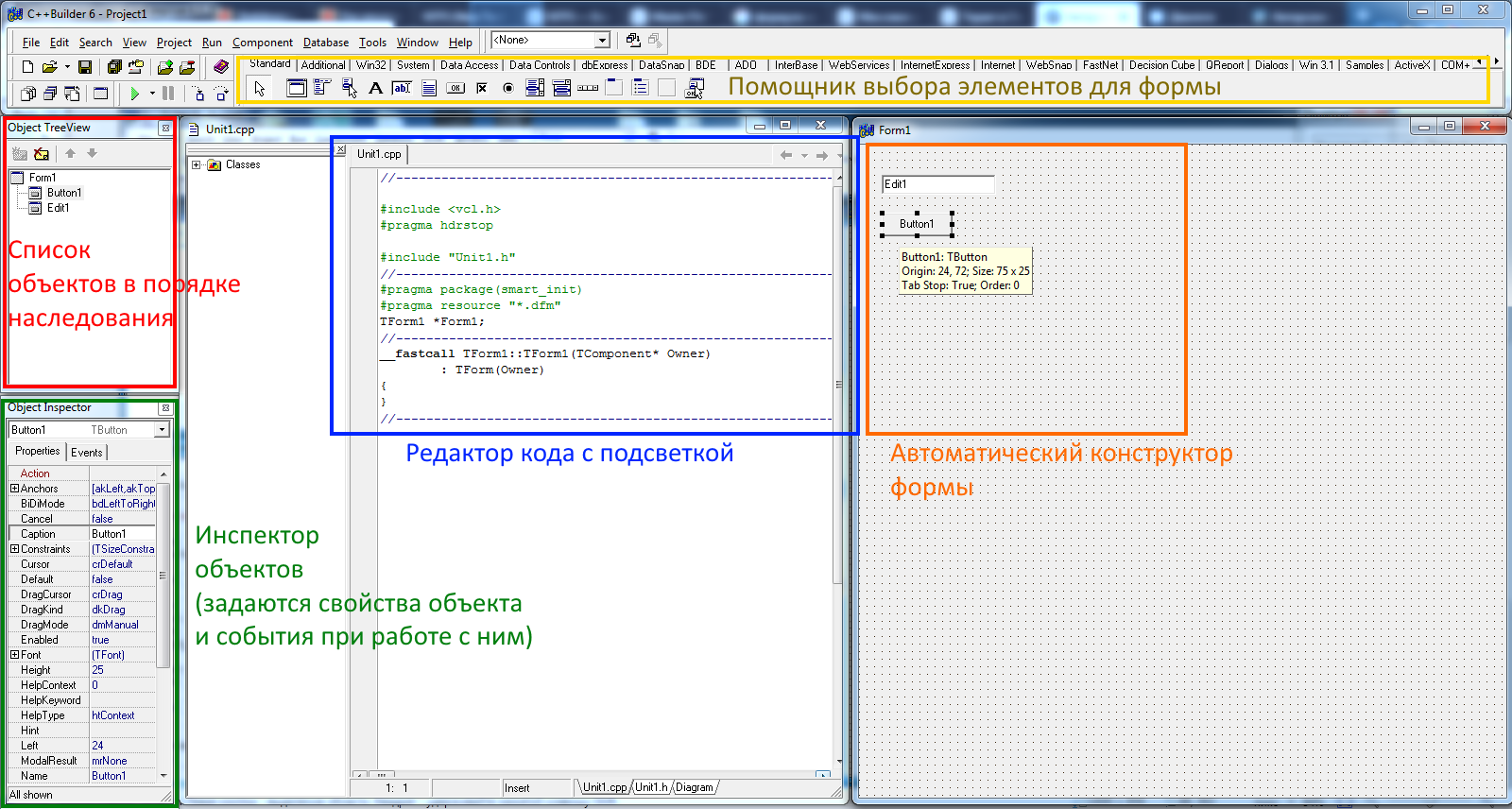
Task: Click the Enabled property value true
Action: tap(123, 640)
